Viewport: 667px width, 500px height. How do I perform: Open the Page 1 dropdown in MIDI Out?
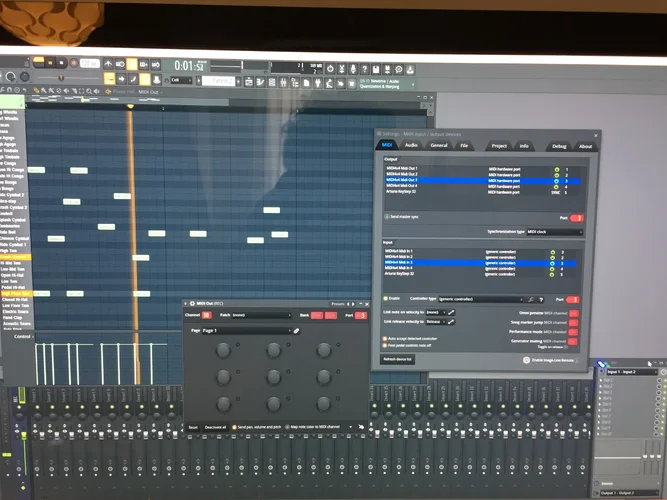247,331
